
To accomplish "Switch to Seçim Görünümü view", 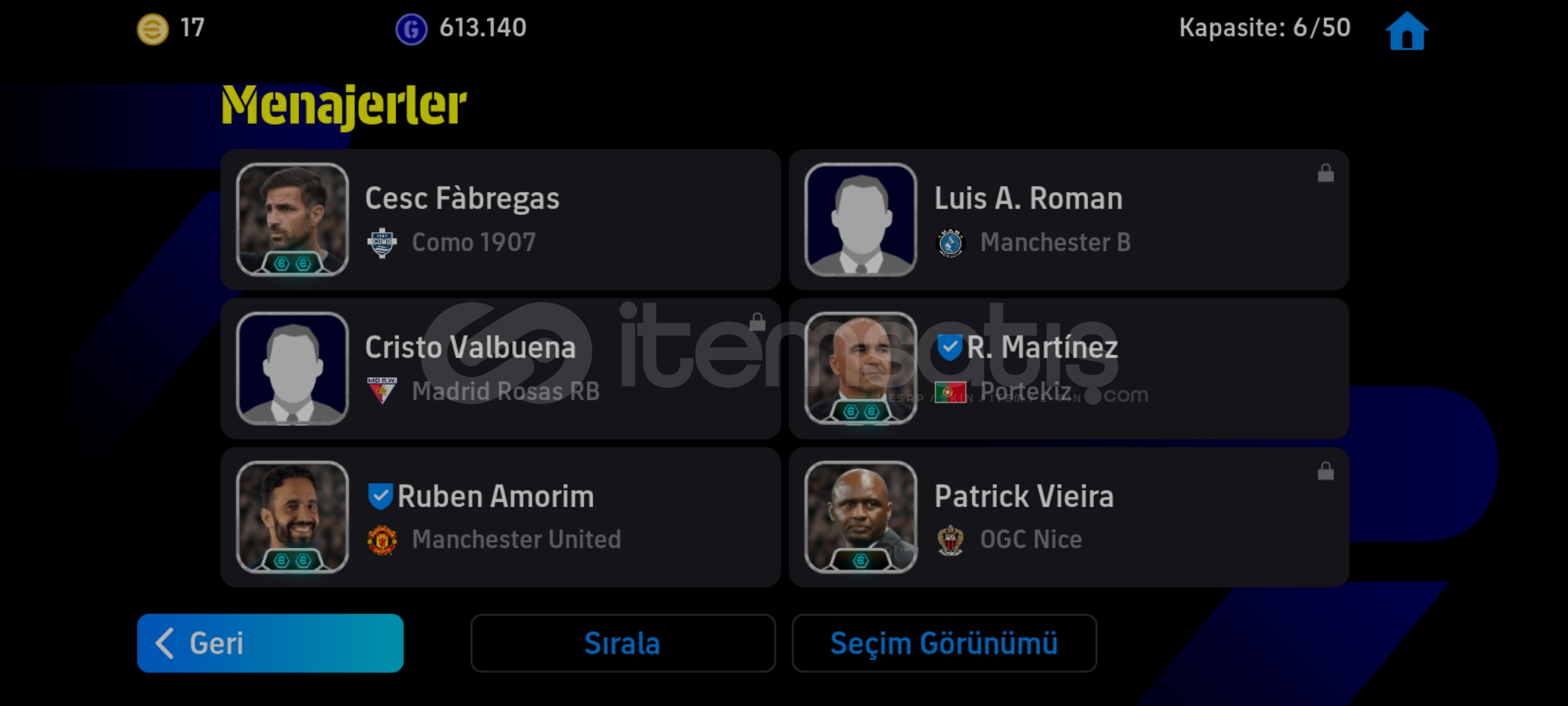I will coord(944,643).
